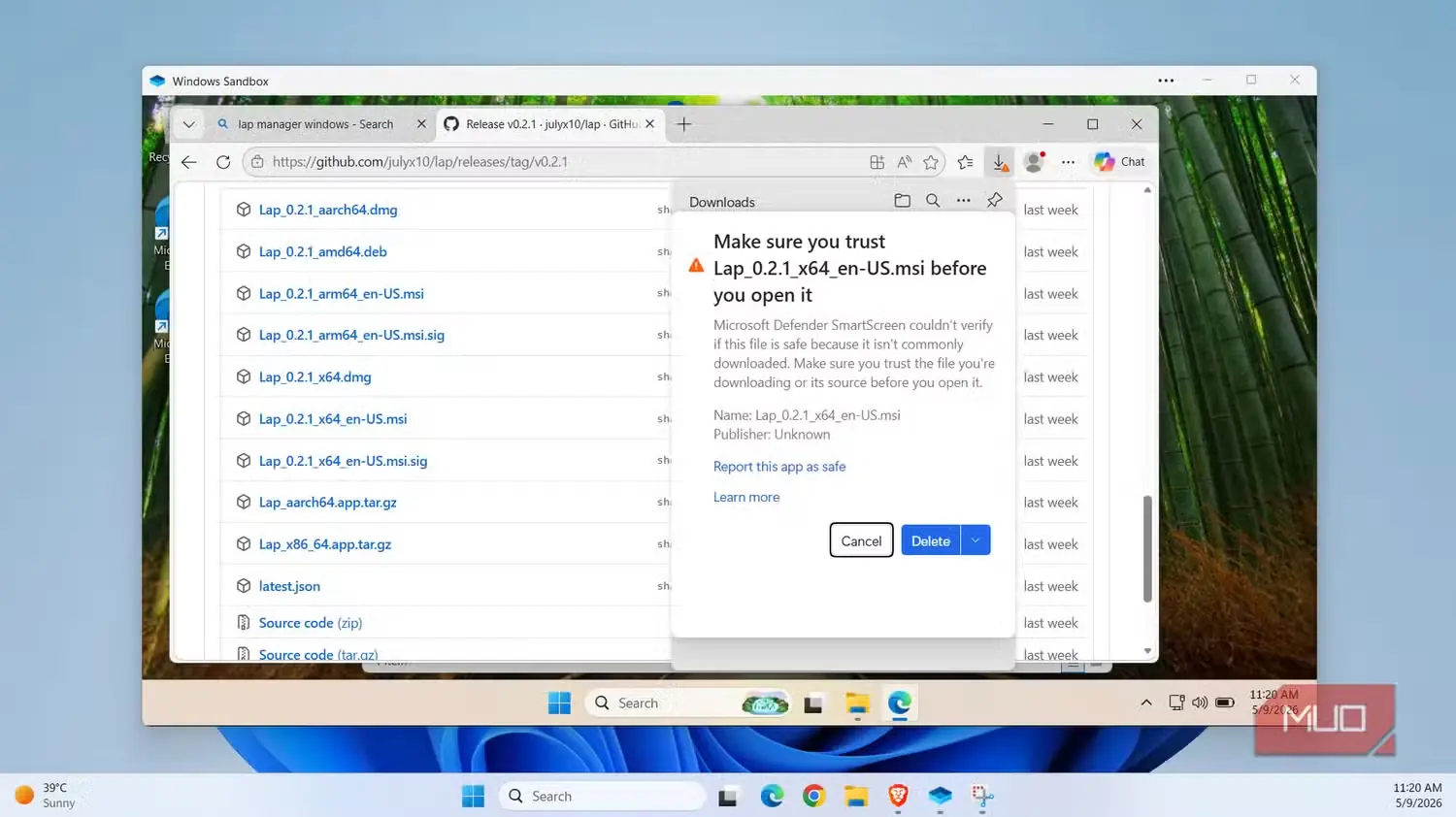Screen dimensions: 1456x817
Task: Open the Lap_0.2.1_arm64_en-US.msi.sig link
Action: pos(351,335)
